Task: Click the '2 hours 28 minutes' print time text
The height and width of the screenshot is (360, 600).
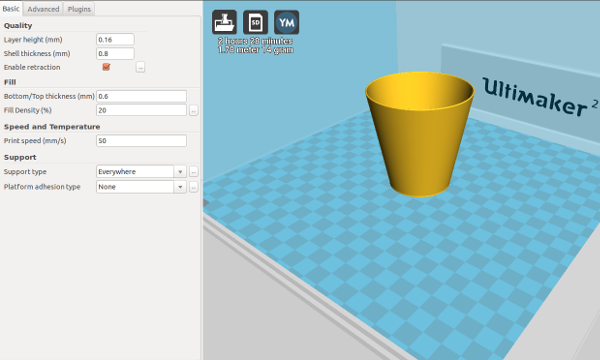Action: coord(255,41)
